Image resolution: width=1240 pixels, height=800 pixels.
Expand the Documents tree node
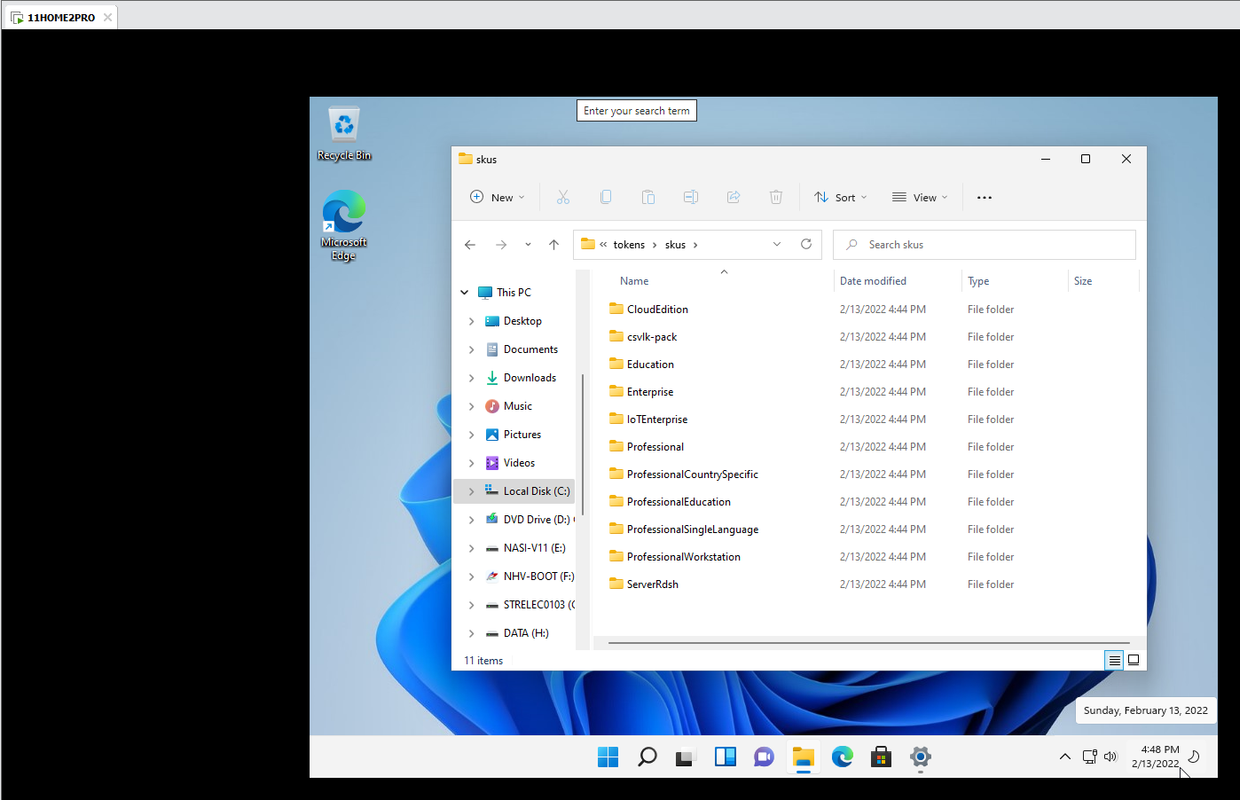click(x=472, y=349)
